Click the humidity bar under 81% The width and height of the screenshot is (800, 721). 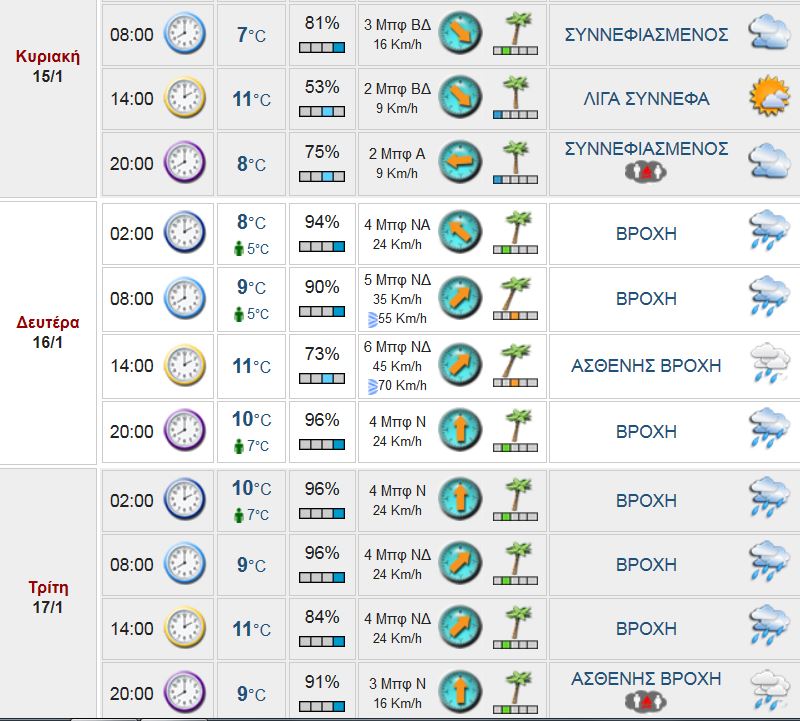[x=322, y=47]
